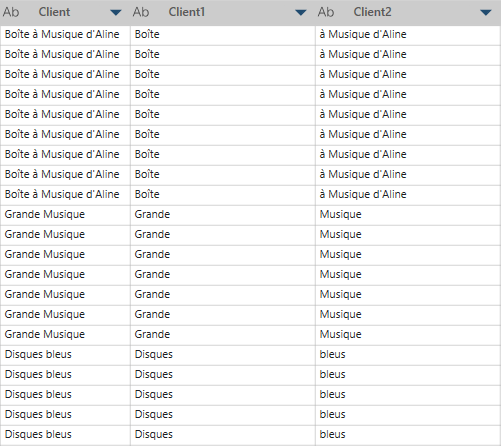Image resolution: width=502 pixels, height=446 pixels.
Task: Open the Client1 column filter dropdown arrow
Action: pos(301,13)
